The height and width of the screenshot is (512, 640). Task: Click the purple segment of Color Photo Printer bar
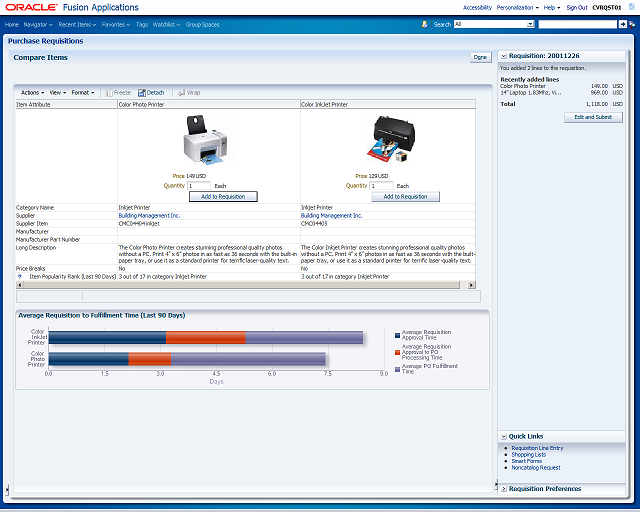tap(248, 358)
